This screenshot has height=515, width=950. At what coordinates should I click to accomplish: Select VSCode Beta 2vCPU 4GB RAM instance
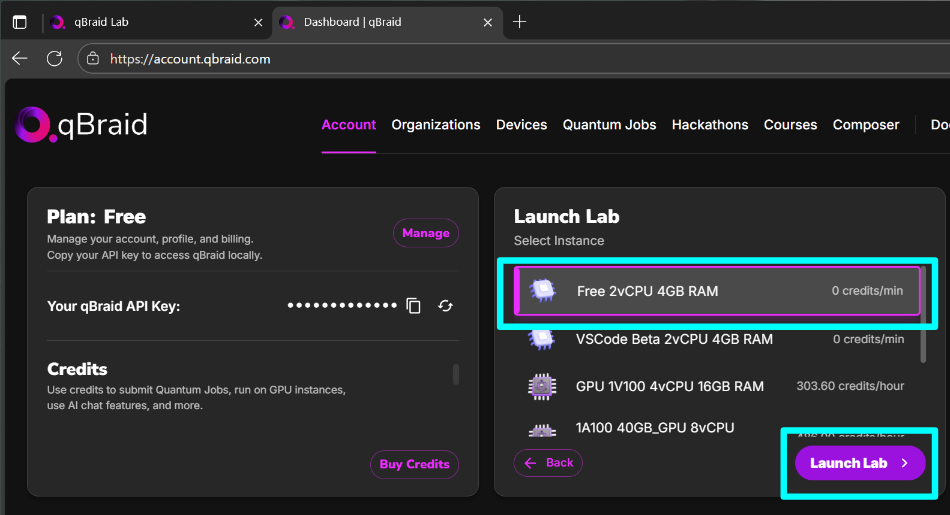coord(717,339)
